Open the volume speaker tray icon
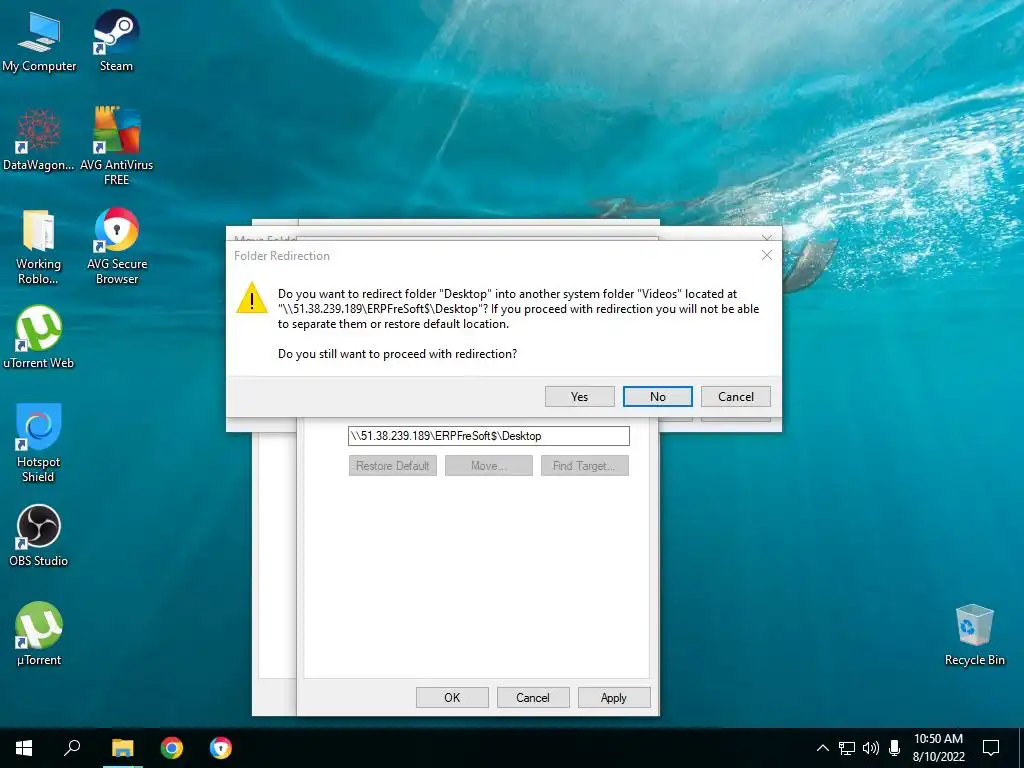Image resolution: width=1024 pixels, height=768 pixels. [x=871, y=748]
